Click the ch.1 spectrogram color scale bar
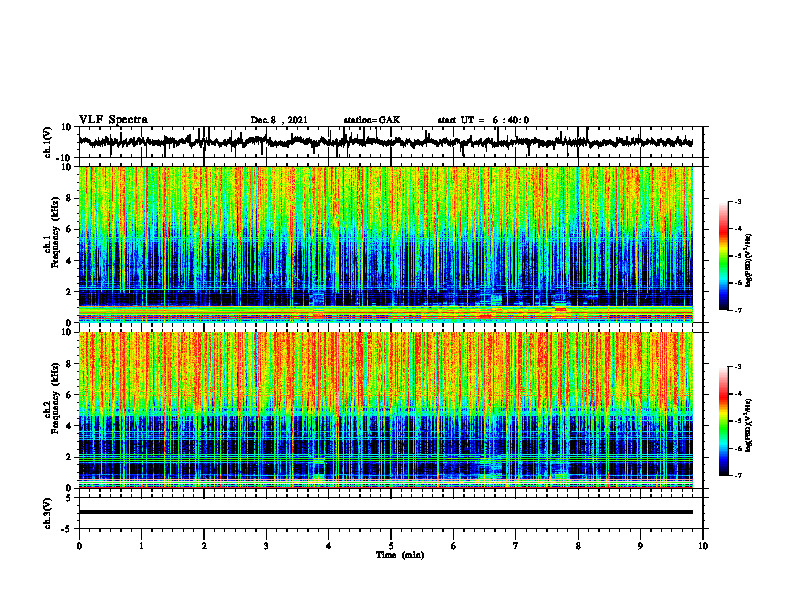Viewport: 792px width, 612px height. (723, 256)
